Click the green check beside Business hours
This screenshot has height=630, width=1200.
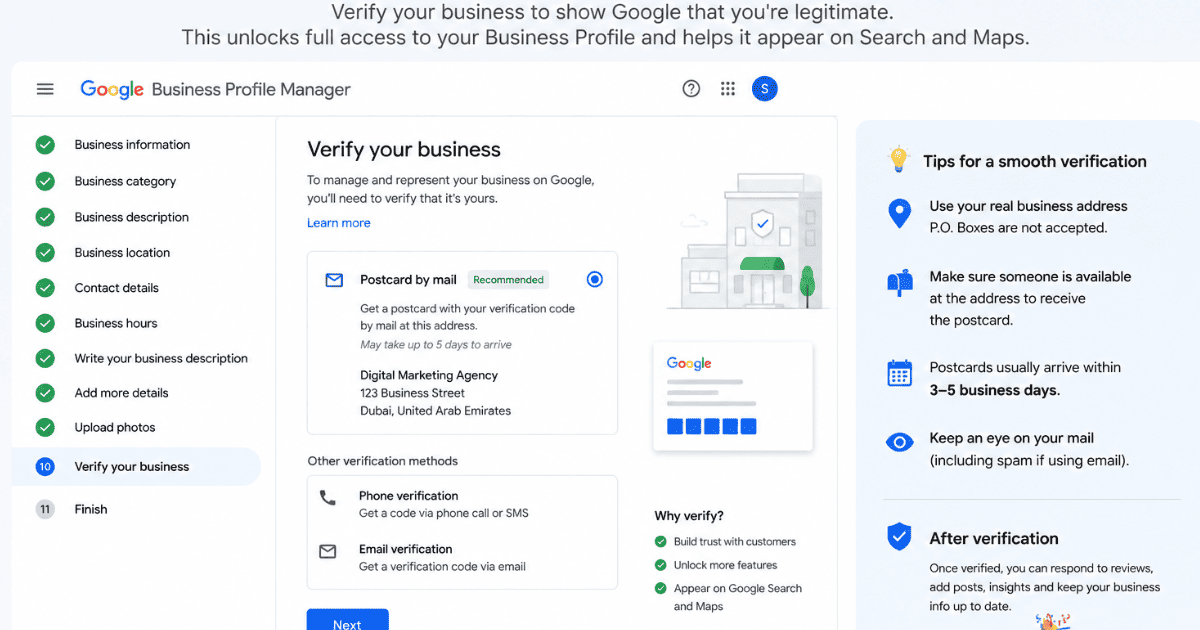point(45,323)
